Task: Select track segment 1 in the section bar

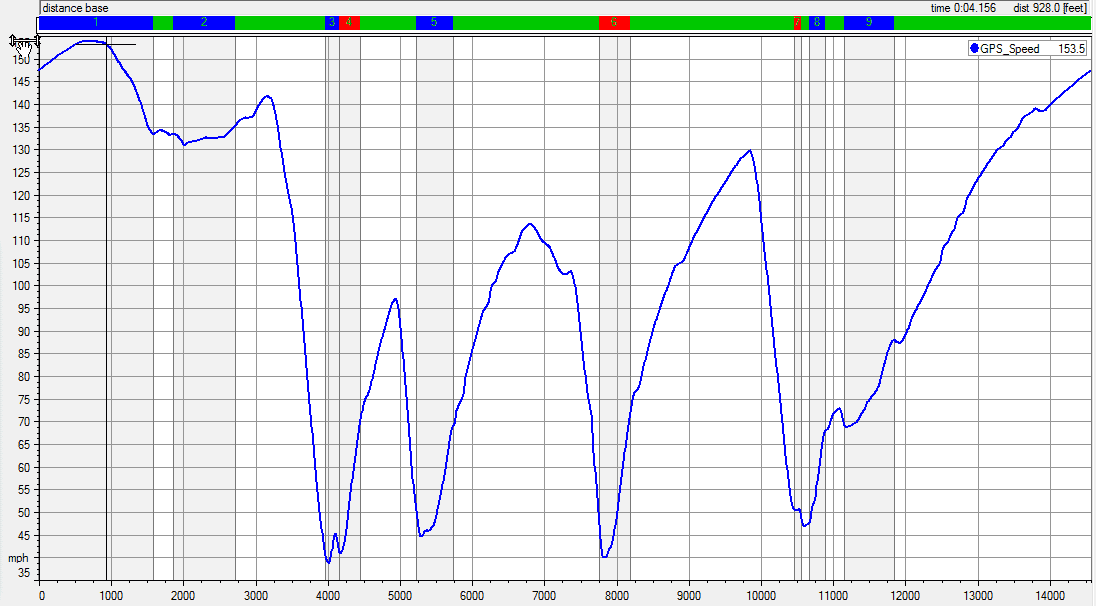Action: click(x=96, y=22)
